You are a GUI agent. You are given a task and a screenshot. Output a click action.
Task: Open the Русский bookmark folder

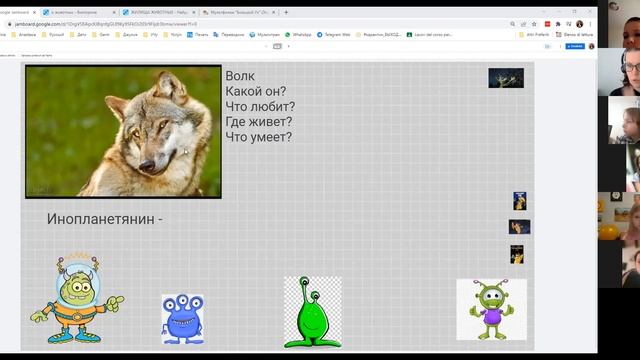(53, 35)
